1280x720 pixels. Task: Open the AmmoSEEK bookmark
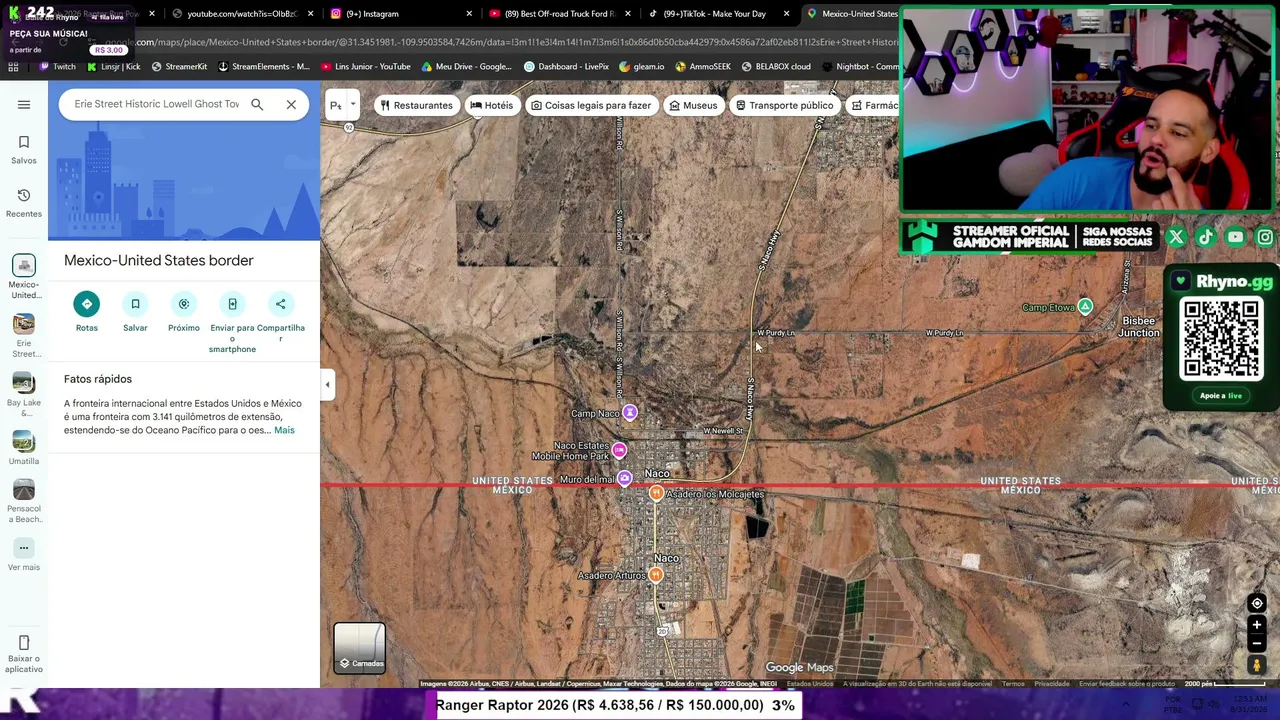[x=703, y=67]
